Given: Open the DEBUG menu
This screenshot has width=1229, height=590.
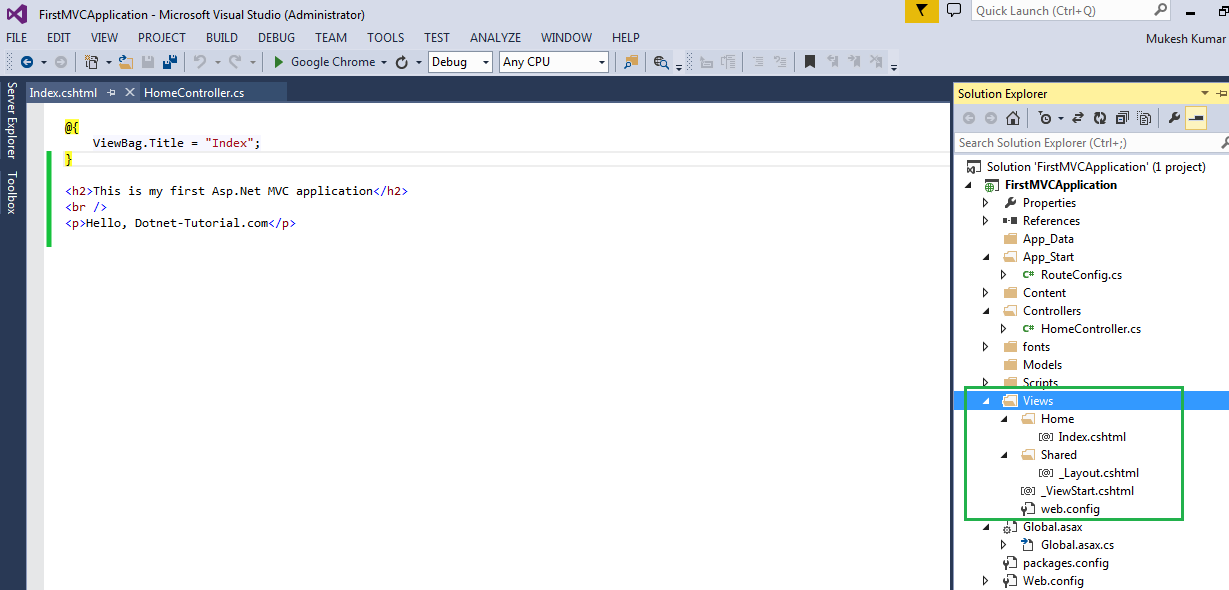Looking at the screenshot, I should [x=276, y=38].
